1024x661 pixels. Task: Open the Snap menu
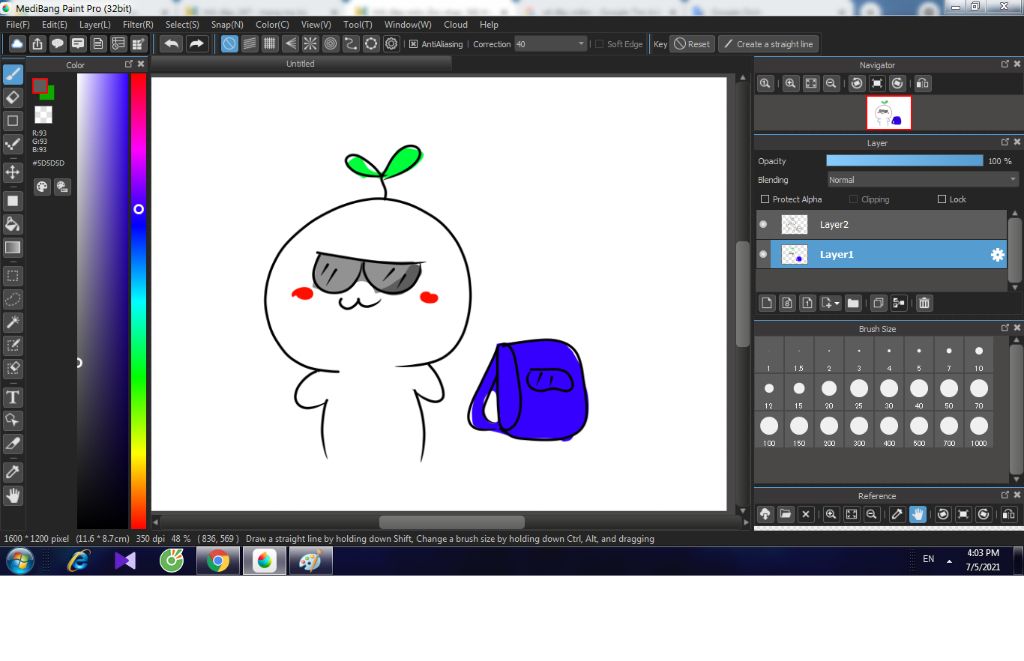click(x=227, y=24)
